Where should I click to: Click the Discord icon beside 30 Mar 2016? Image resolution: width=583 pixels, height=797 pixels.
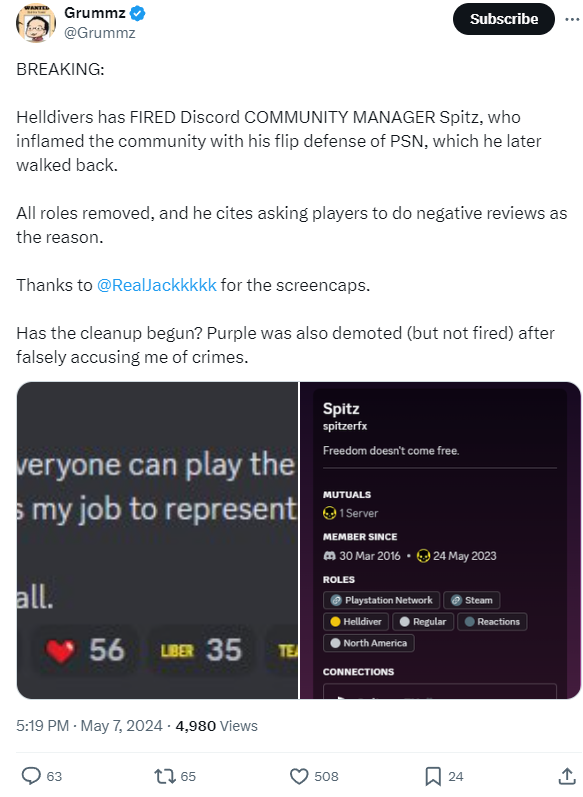(x=329, y=556)
